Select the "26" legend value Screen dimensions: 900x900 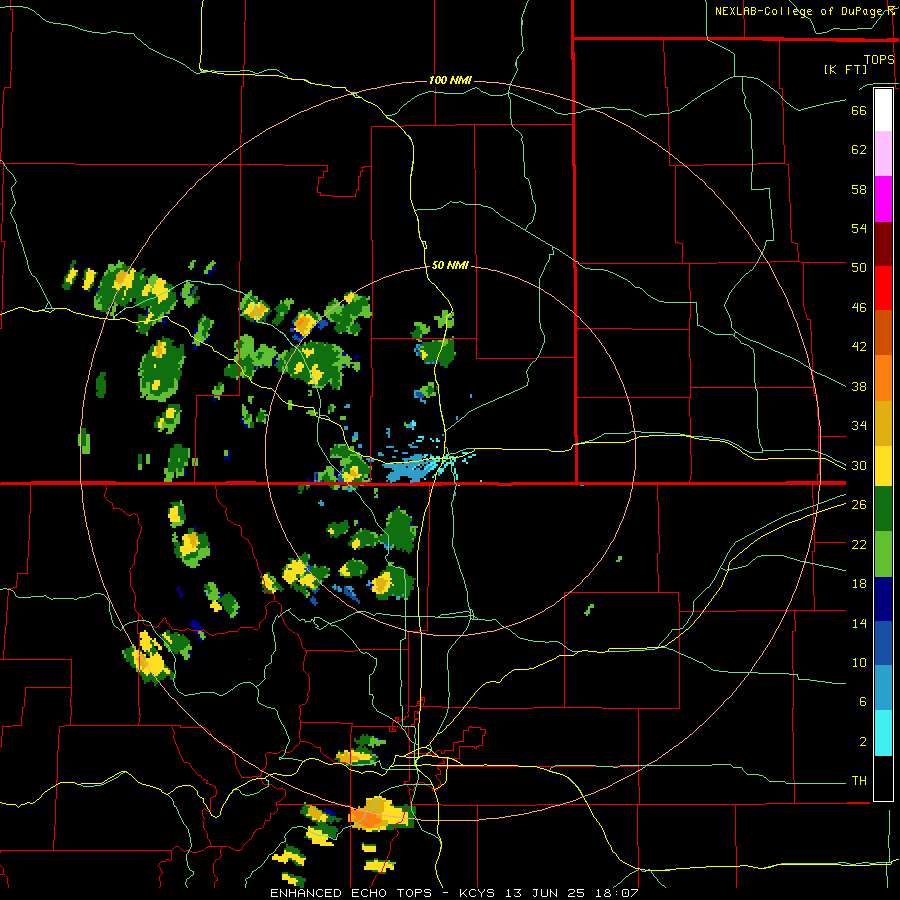click(859, 505)
